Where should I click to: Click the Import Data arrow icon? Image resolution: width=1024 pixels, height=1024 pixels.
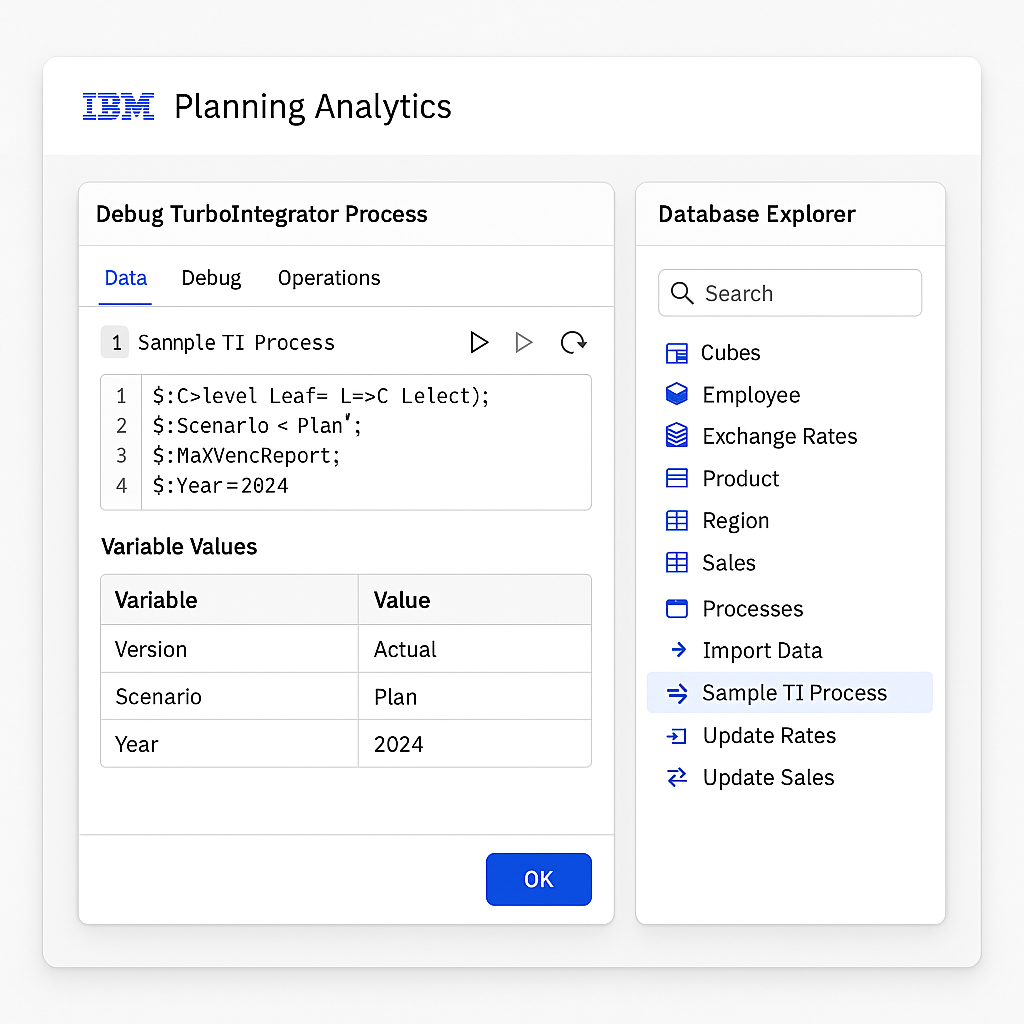pos(679,650)
